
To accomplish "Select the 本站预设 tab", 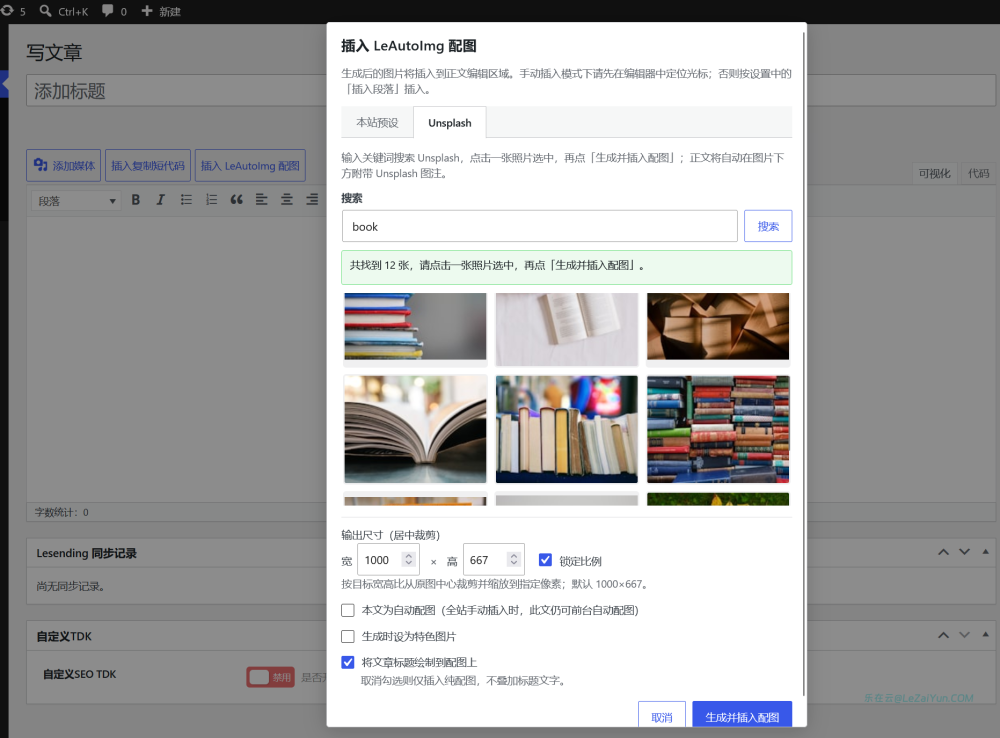I will tap(377, 122).
